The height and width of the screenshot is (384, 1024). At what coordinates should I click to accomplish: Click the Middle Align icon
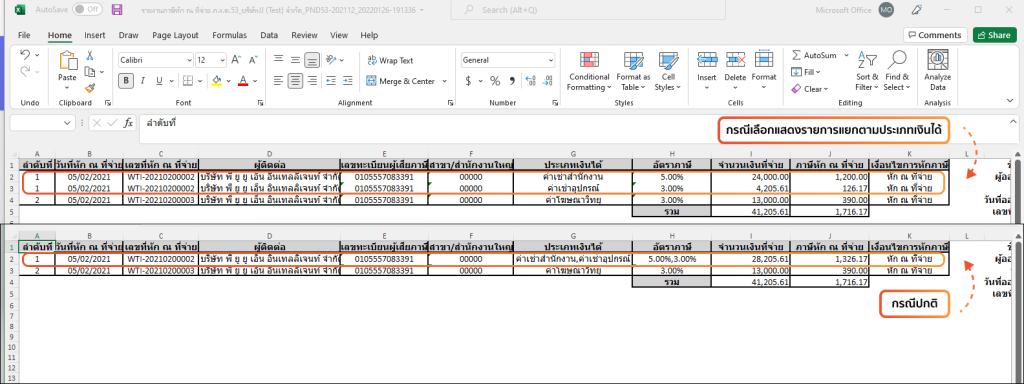pyautogui.click(x=295, y=59)
